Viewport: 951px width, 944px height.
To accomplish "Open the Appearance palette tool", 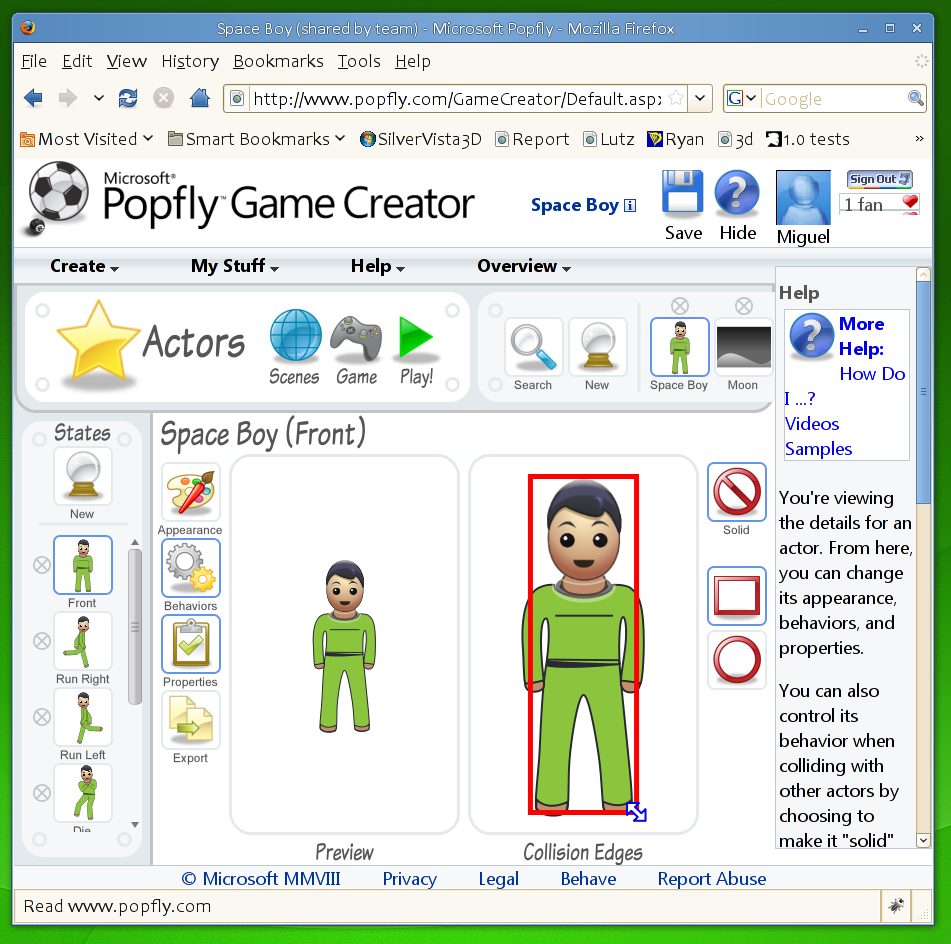I will pyautogui.click(x=190, y=492).
